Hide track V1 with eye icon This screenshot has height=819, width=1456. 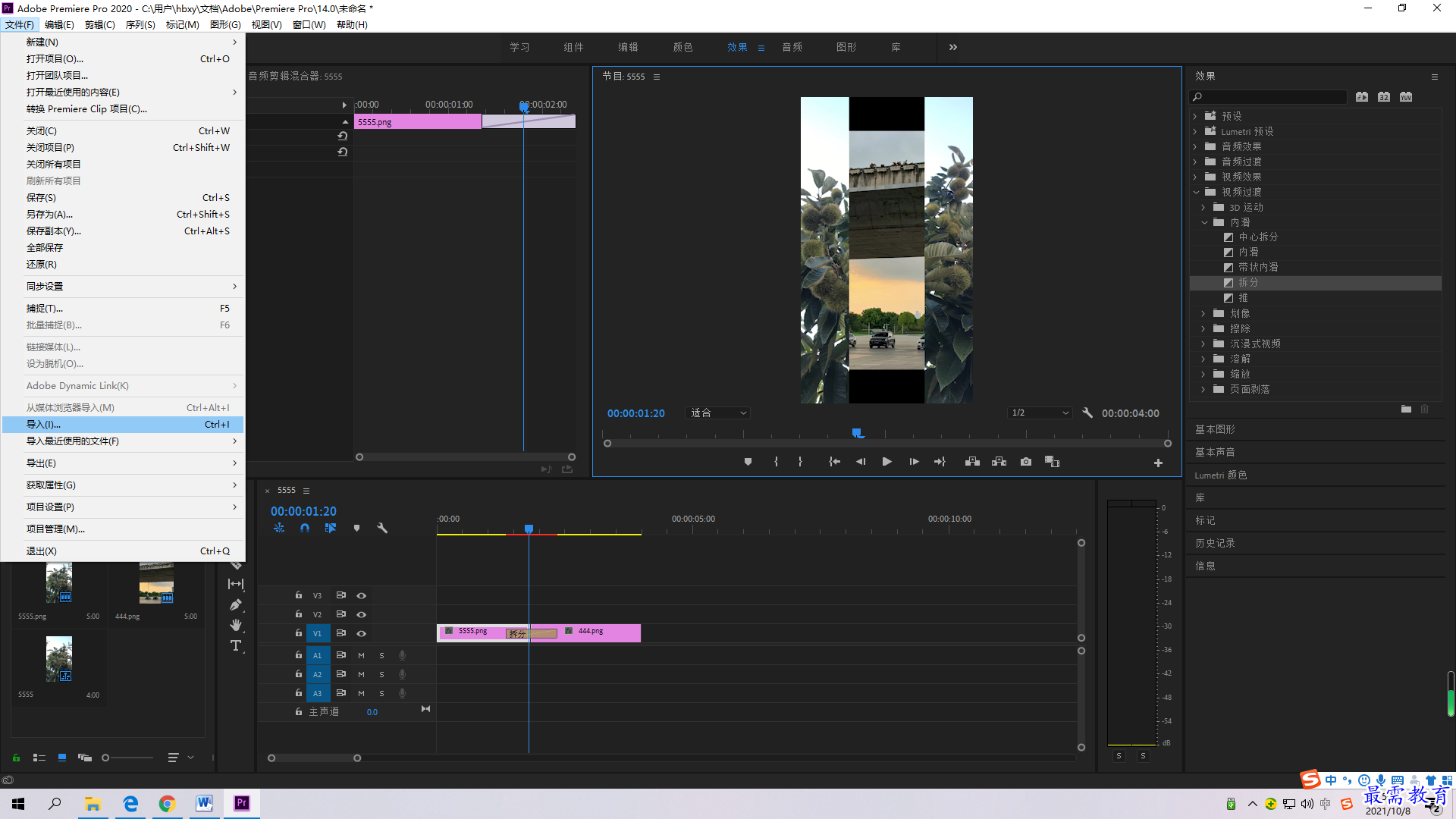coord(362,634)
